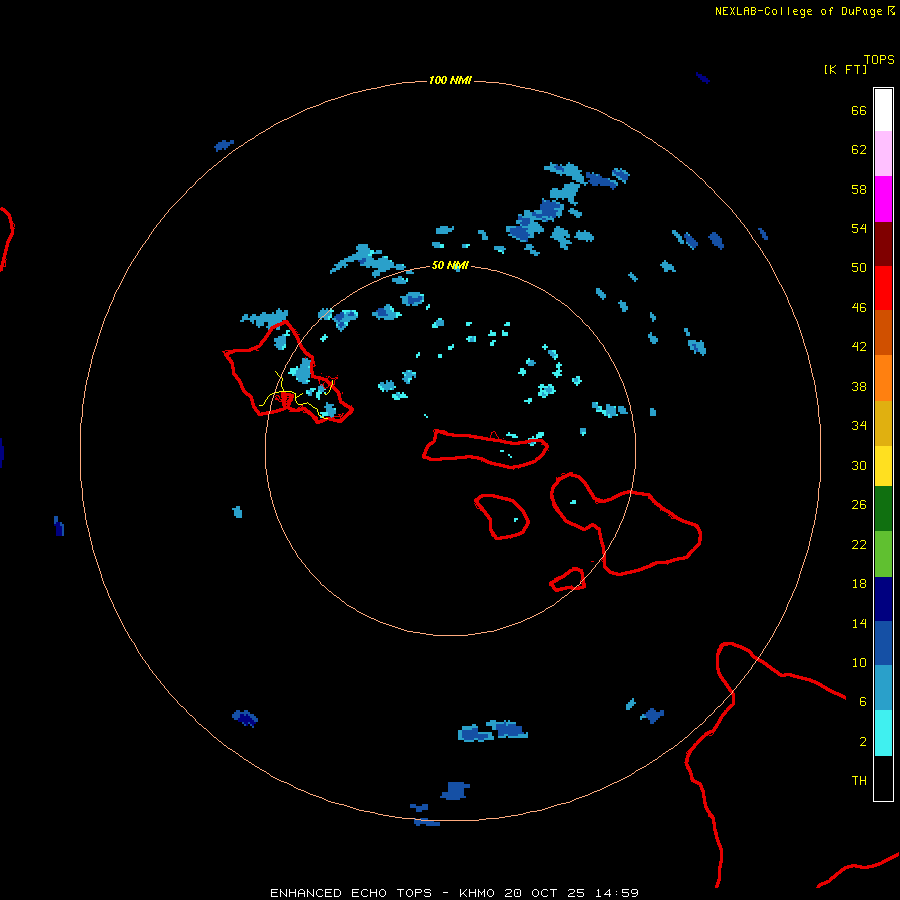900x900 pixels.
Task: Click the gold legend swatch near 34
Action: [x=883, y=423]
